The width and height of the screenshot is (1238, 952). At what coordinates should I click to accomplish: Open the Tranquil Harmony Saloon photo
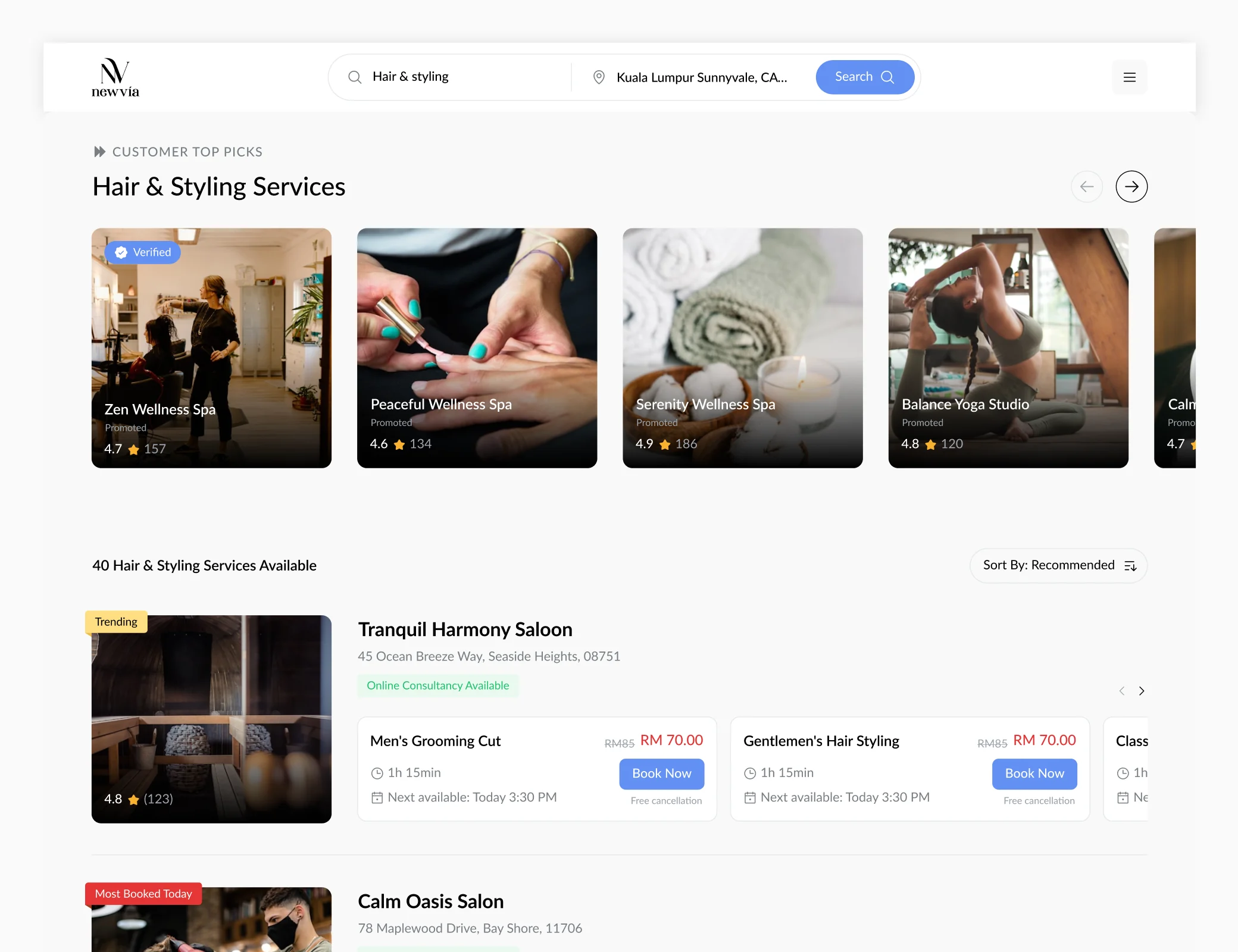pyautogui.click(x=211, y=719)
